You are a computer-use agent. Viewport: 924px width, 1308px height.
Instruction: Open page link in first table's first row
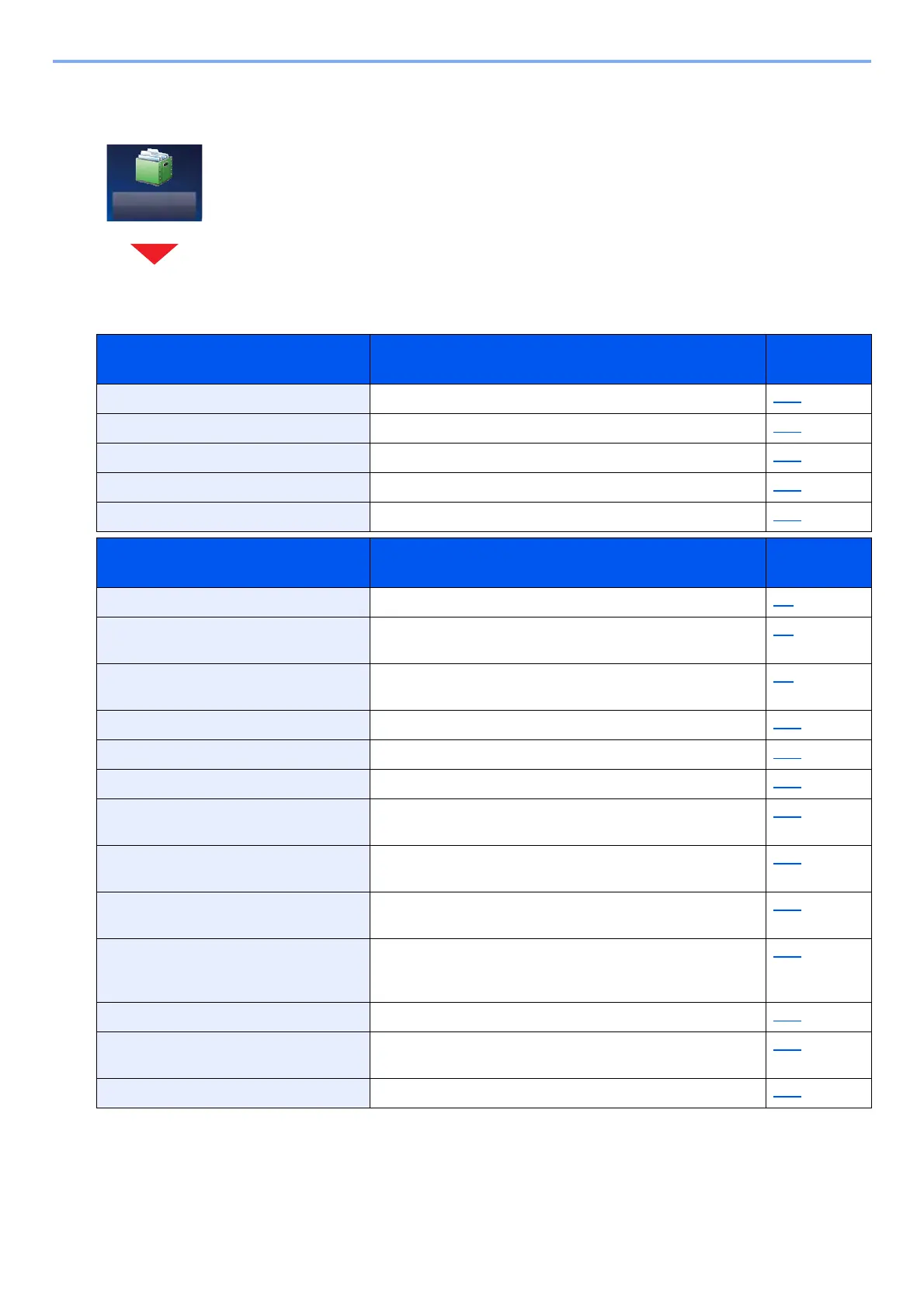787,399
